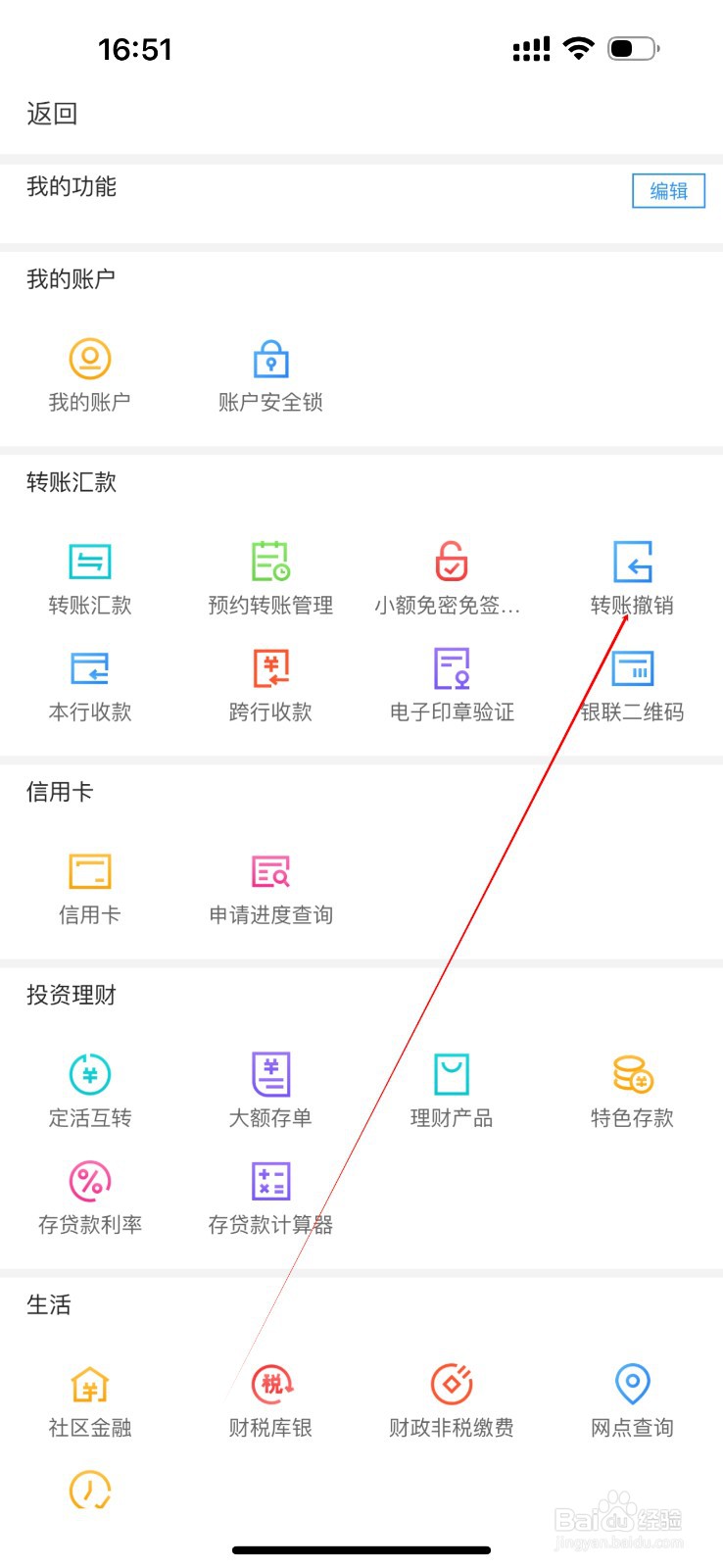Viewport: 723px width, 1568px height.
Task: Open 银联二维码 QR code icon
Action: (633, 668)
